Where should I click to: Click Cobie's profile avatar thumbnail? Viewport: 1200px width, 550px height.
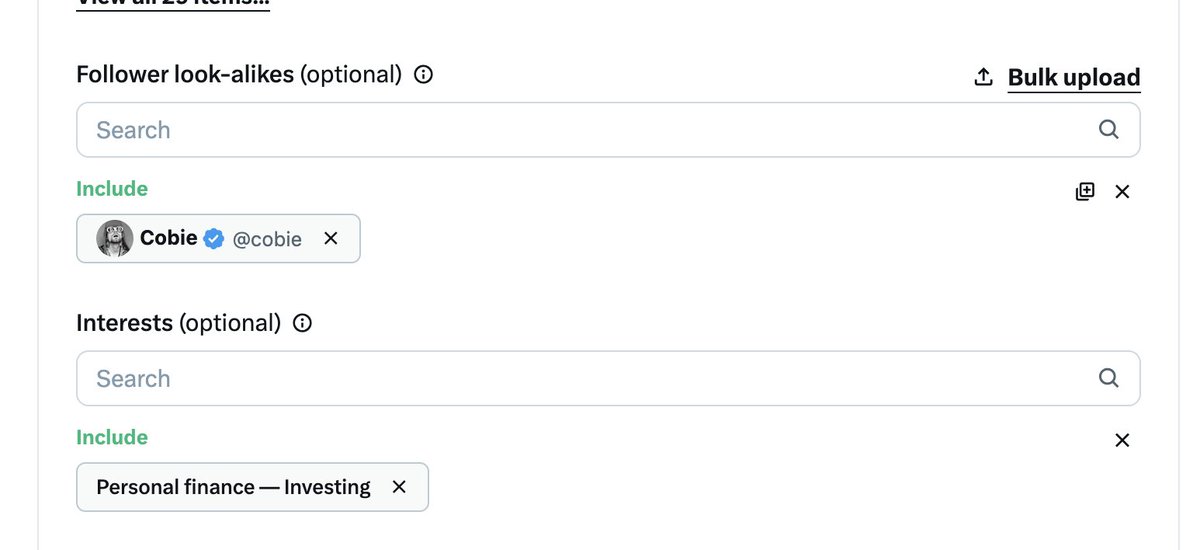click(114, 239)
